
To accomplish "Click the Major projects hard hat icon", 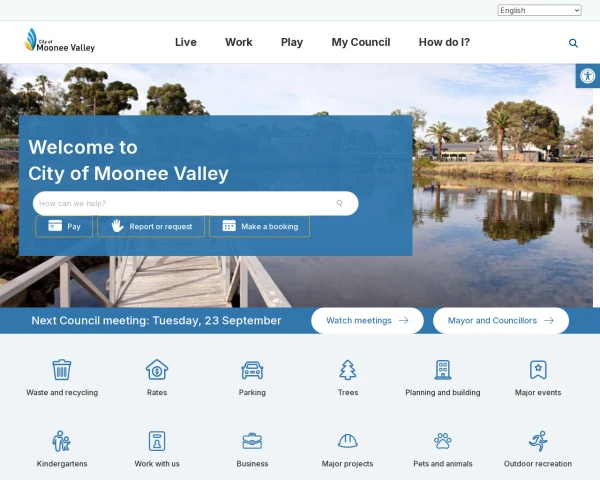I will [x=348, y=441].
